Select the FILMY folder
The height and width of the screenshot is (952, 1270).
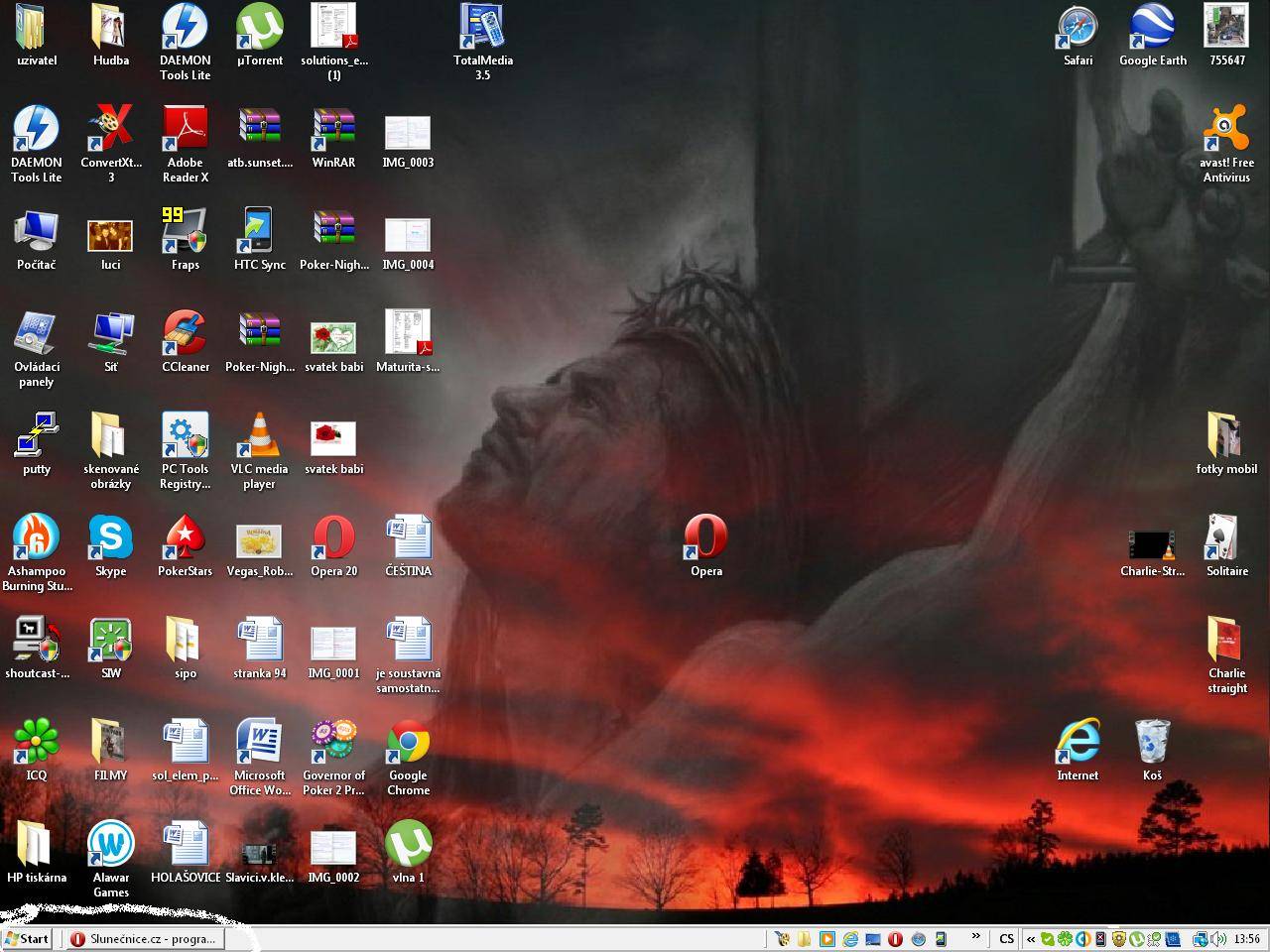coord(110,750)
